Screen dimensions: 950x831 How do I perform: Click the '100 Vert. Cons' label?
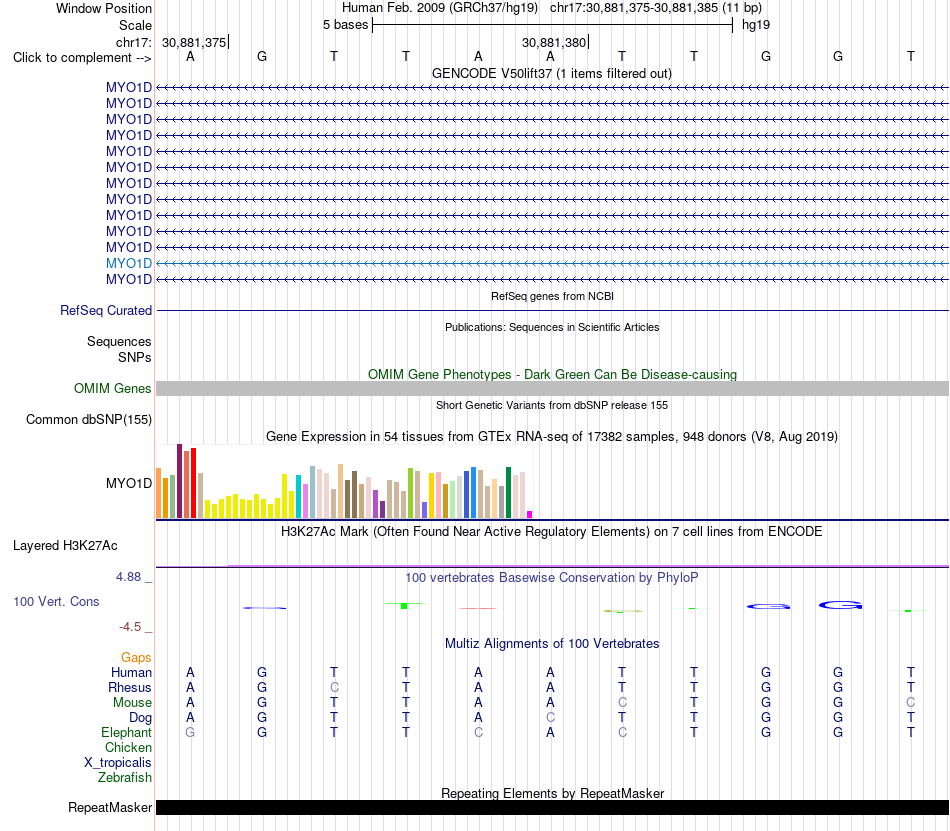pyautogui.click(x=56, y=601)
